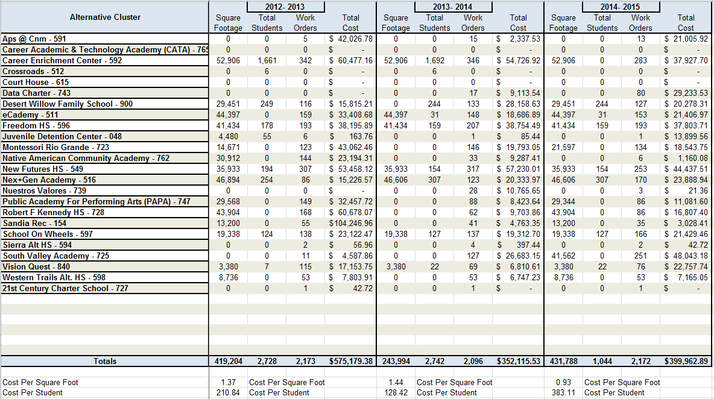Select the Freedom HS - 596 cell
The height and width of the screenshot is (399, 714).
(105, 126)
